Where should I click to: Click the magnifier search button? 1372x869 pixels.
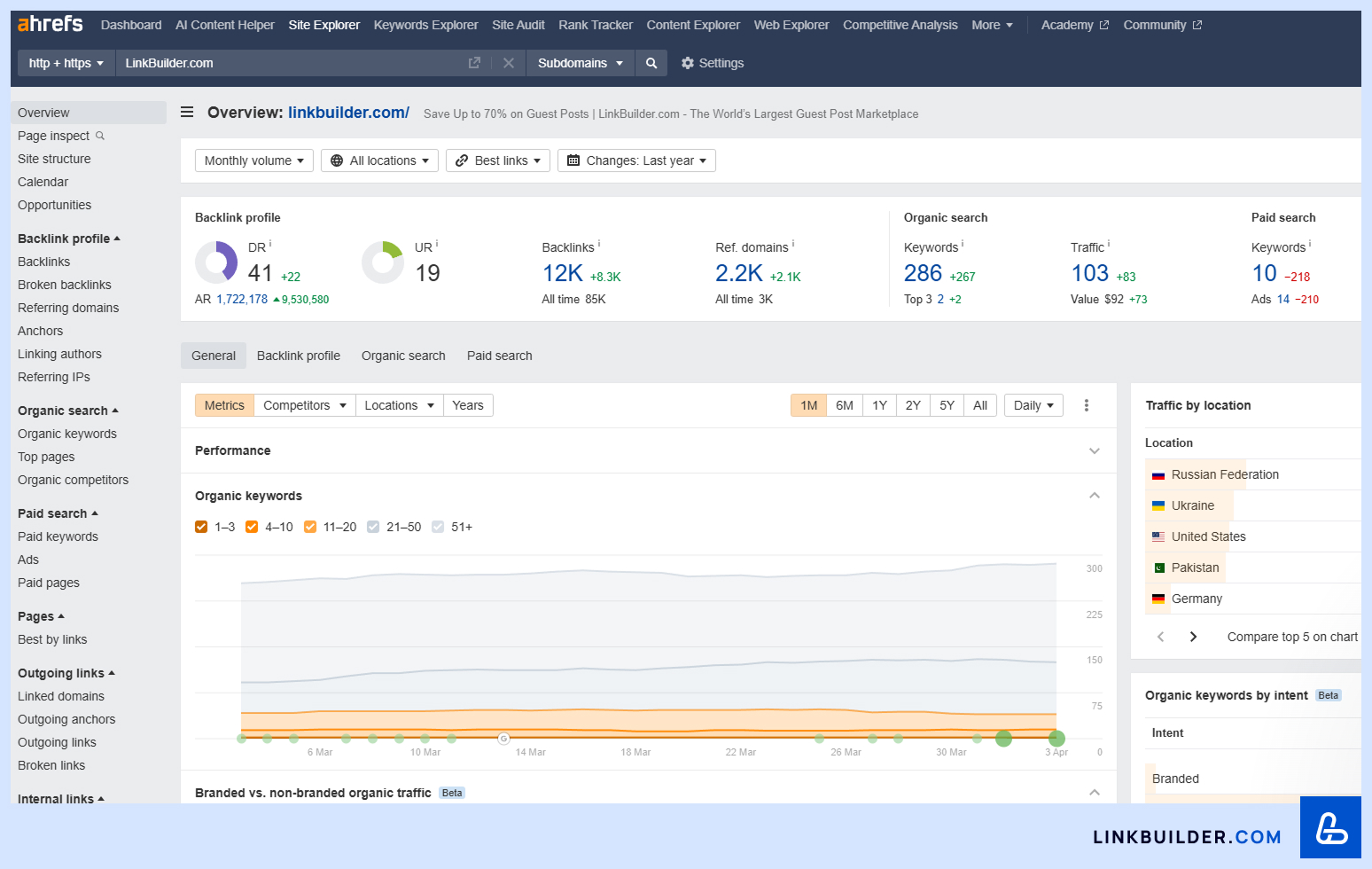coord(651,63)
